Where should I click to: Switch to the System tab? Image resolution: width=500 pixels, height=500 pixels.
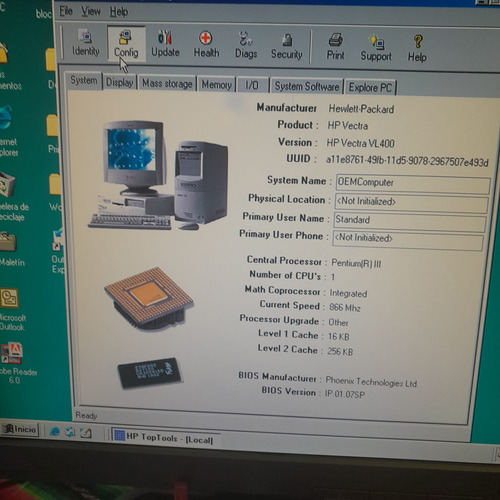click(84, 80)
